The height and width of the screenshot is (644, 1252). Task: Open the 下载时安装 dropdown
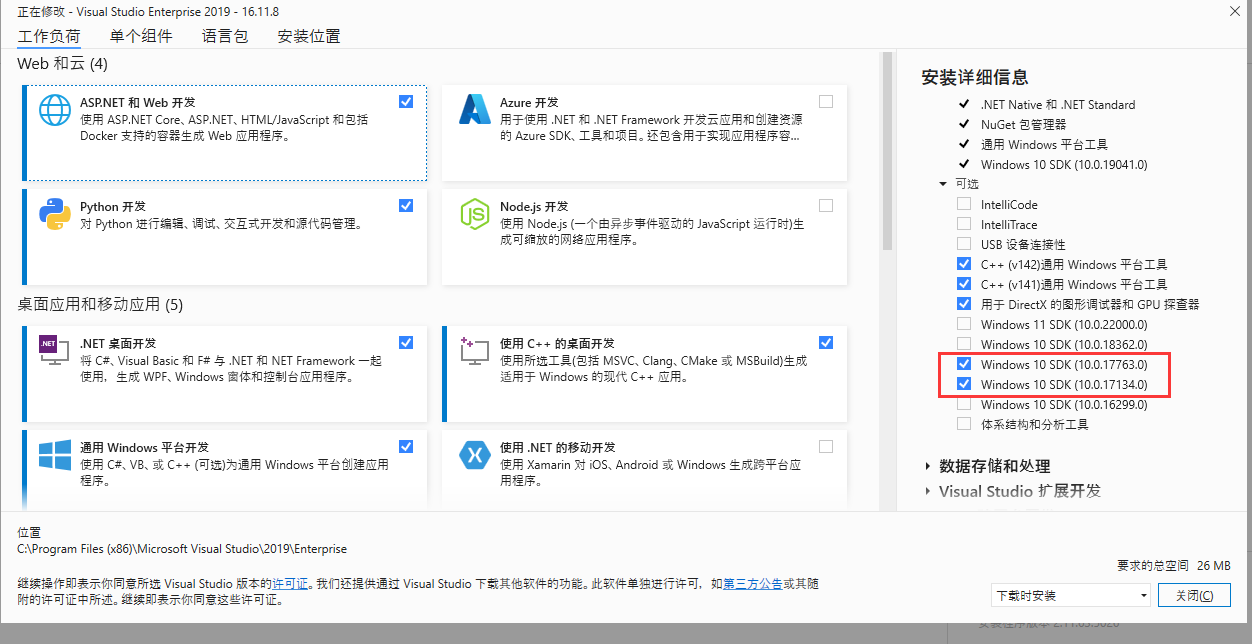click(x=1143, y=595)
